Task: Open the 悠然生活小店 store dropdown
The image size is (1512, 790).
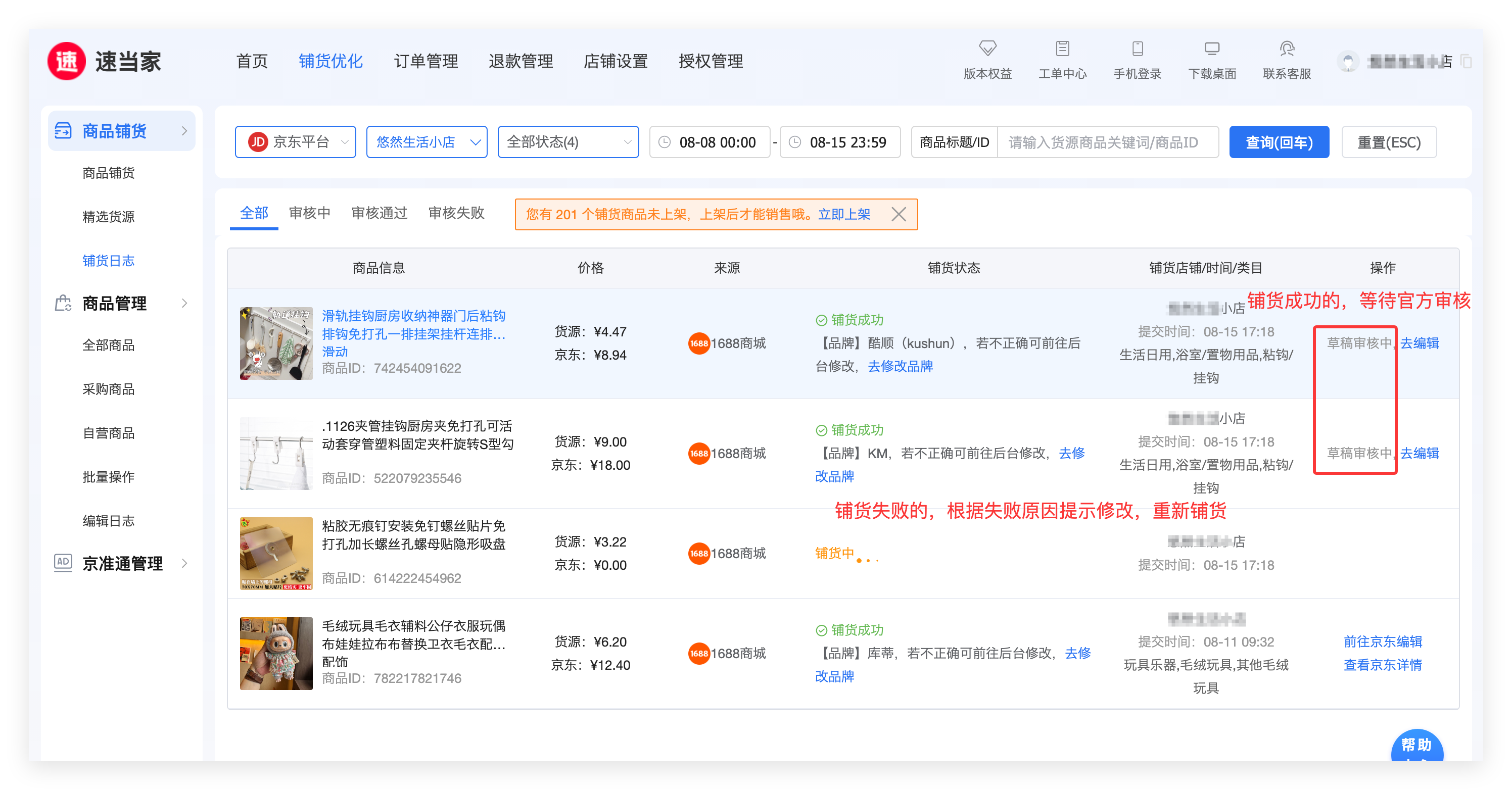Action: click(427, 142)
